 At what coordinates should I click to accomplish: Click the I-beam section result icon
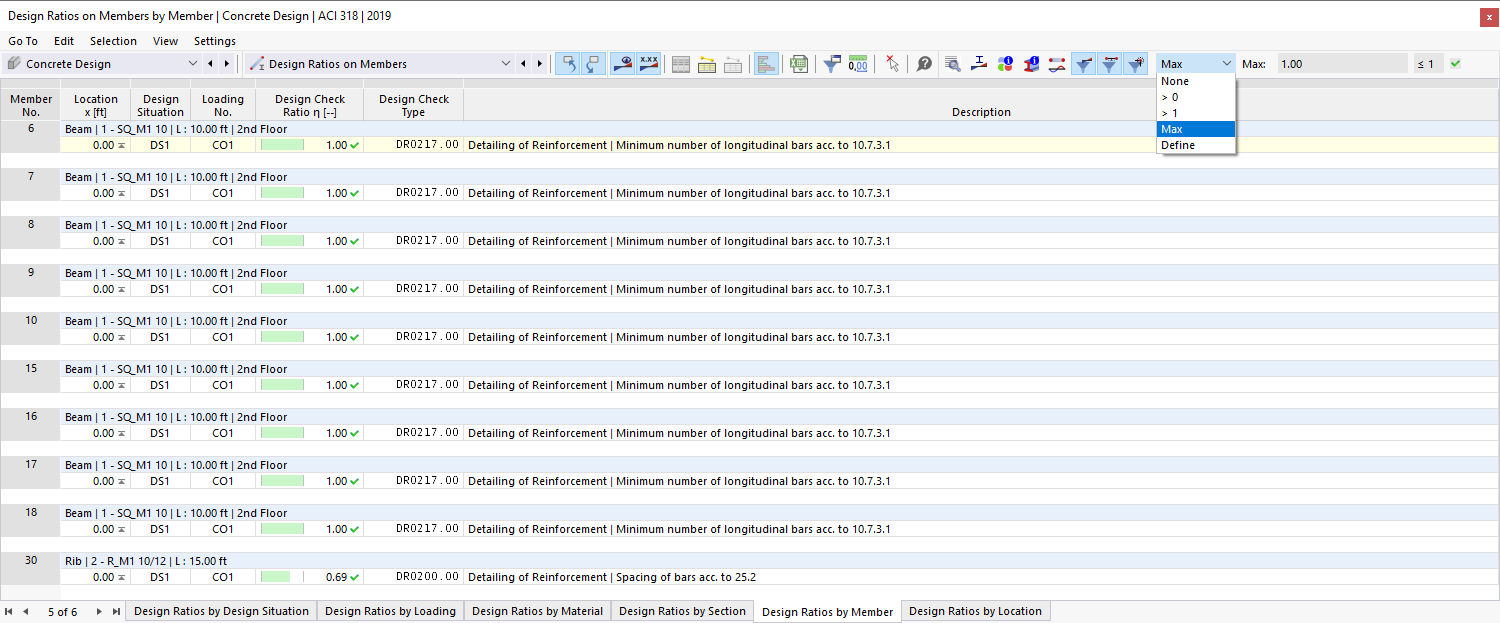pos(979,64)
